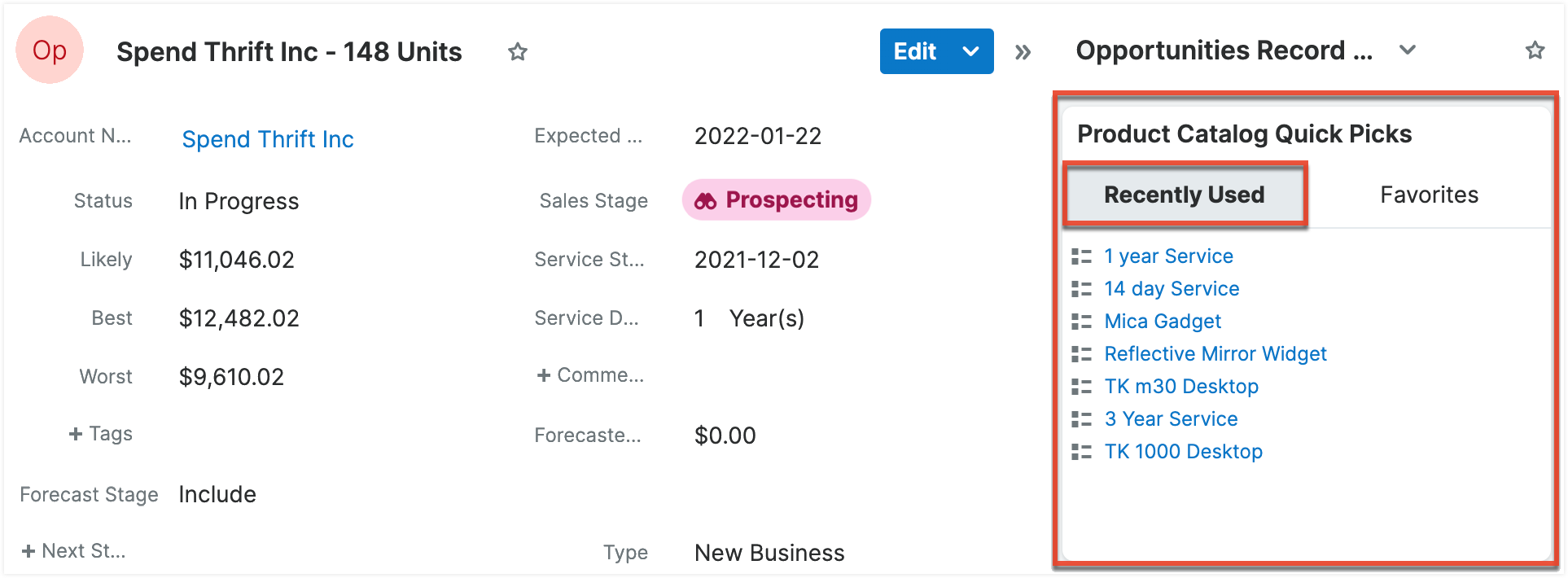
Task: Expand the Opportunities Record dashboard chevron
Action: 1407,50
